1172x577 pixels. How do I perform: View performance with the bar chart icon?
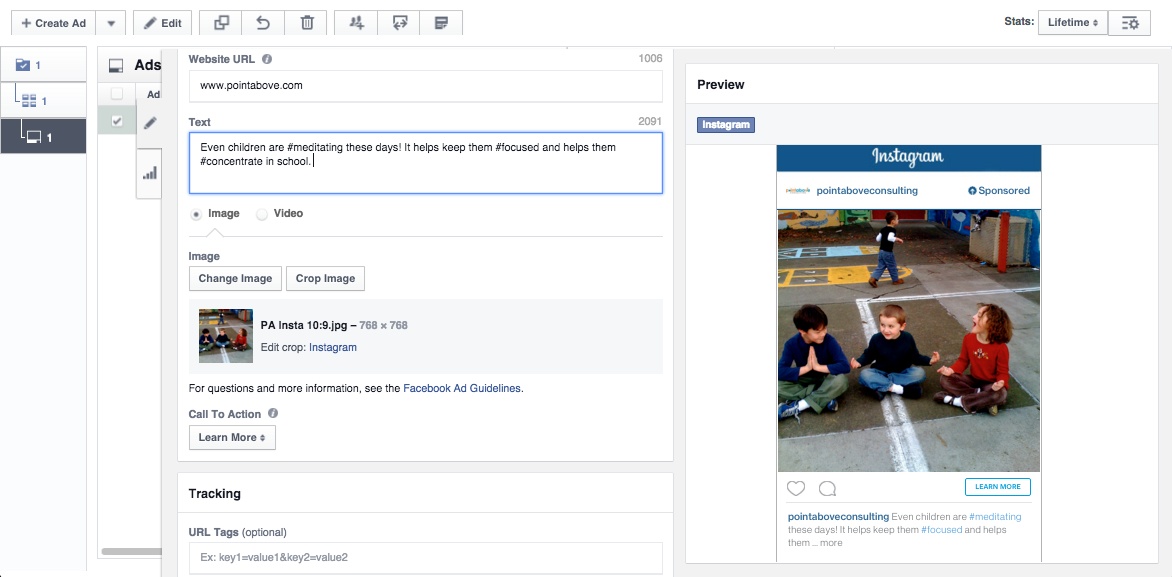[148, 173]
